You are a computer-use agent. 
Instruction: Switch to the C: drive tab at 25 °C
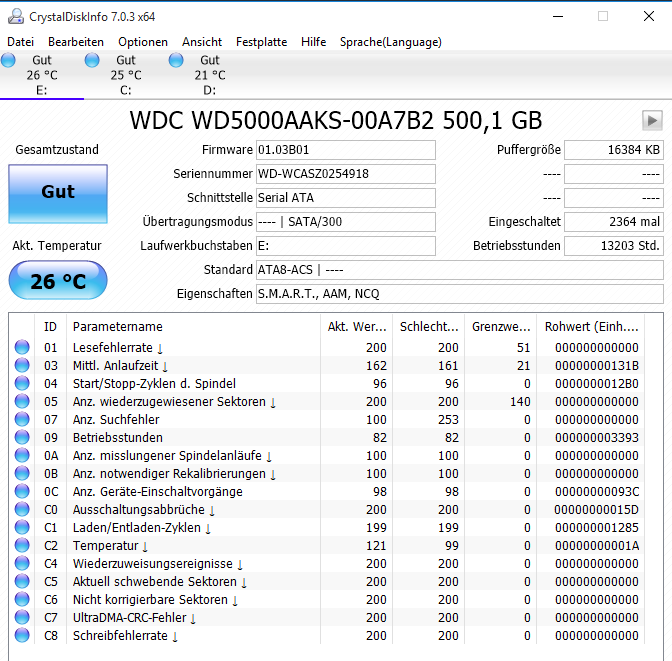(x=126, y=75)
